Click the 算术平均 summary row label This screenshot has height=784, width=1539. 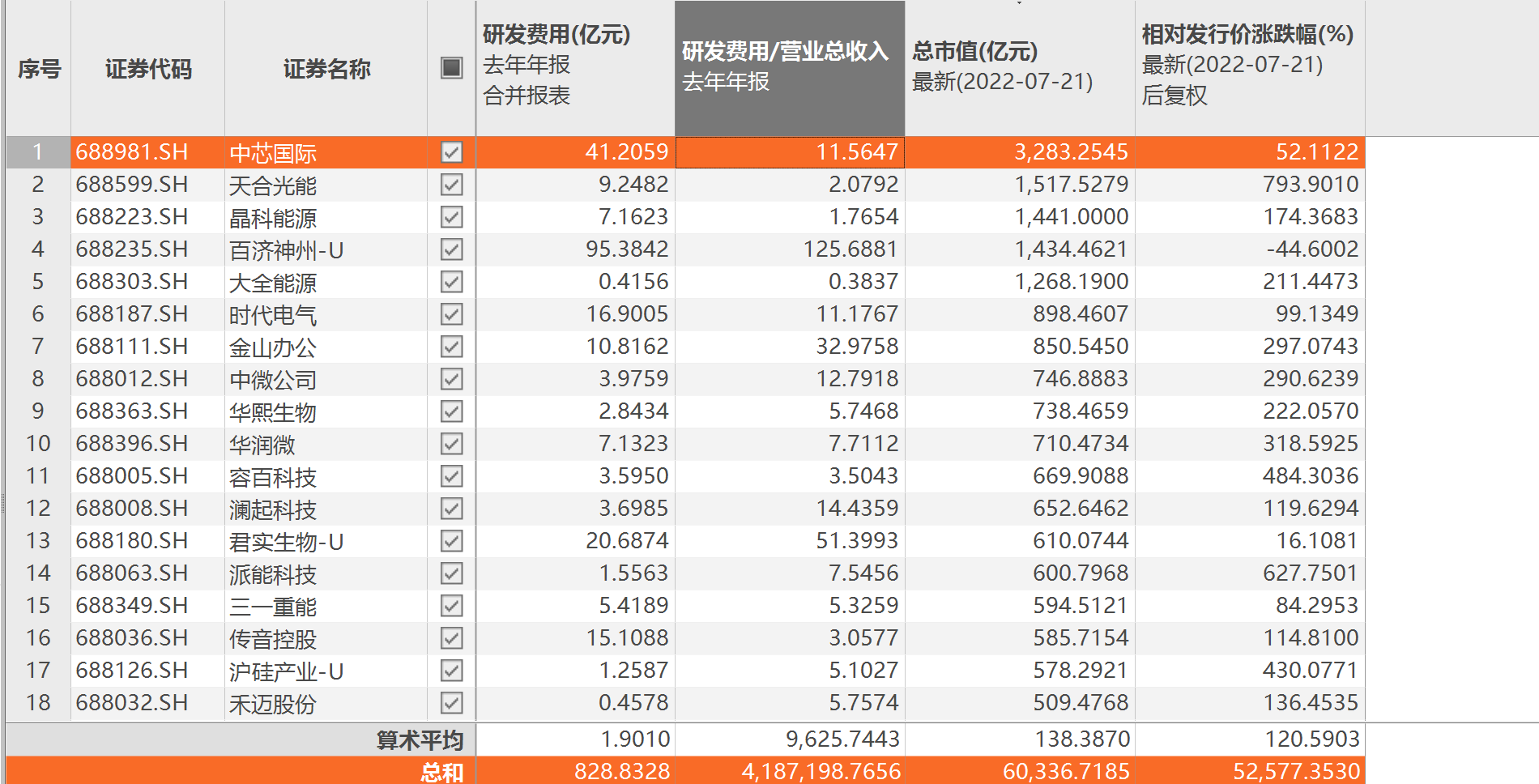tap(419, 739)
